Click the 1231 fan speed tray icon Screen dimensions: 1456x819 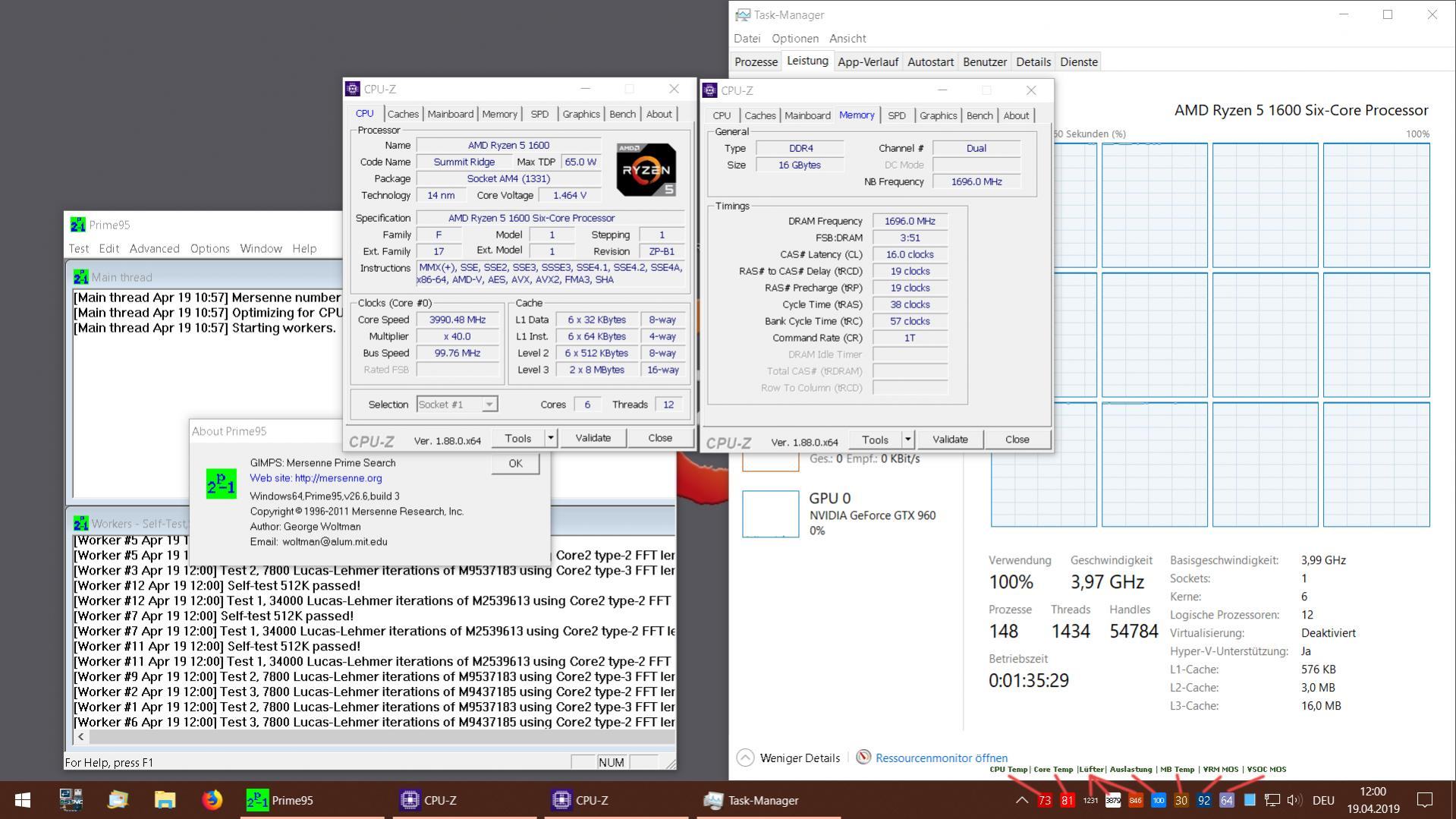1090,800
